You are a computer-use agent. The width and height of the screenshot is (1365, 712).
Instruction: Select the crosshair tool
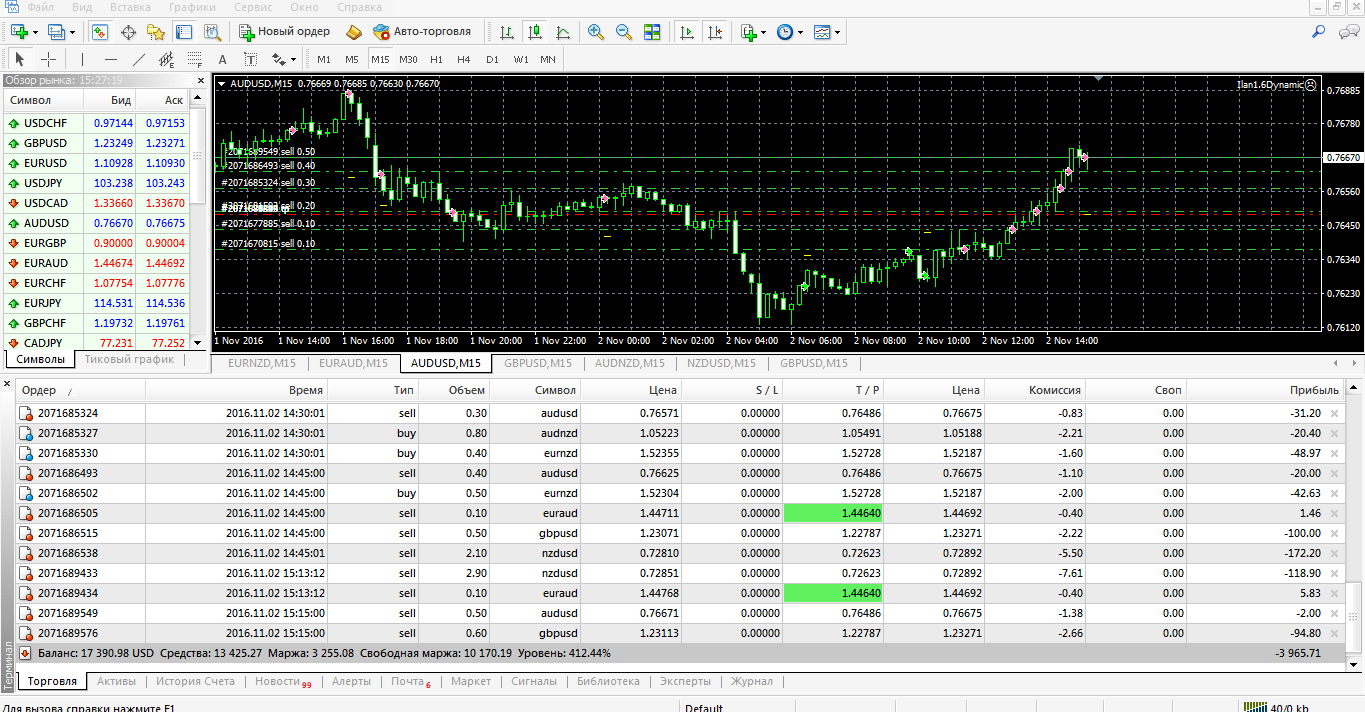48,59
